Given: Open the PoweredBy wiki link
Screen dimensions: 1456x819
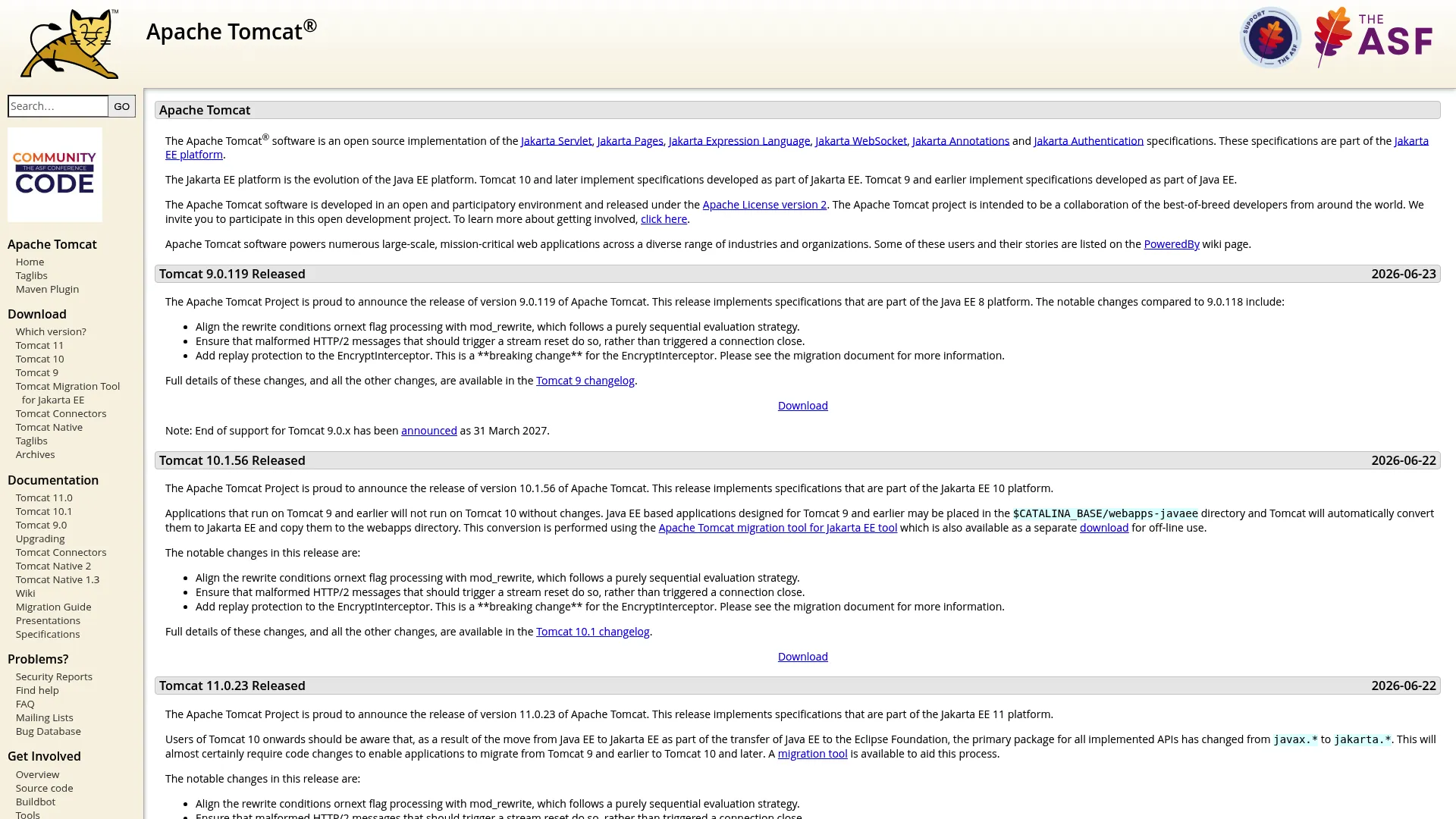Looking at the screenshot, I should [1171, 244].
